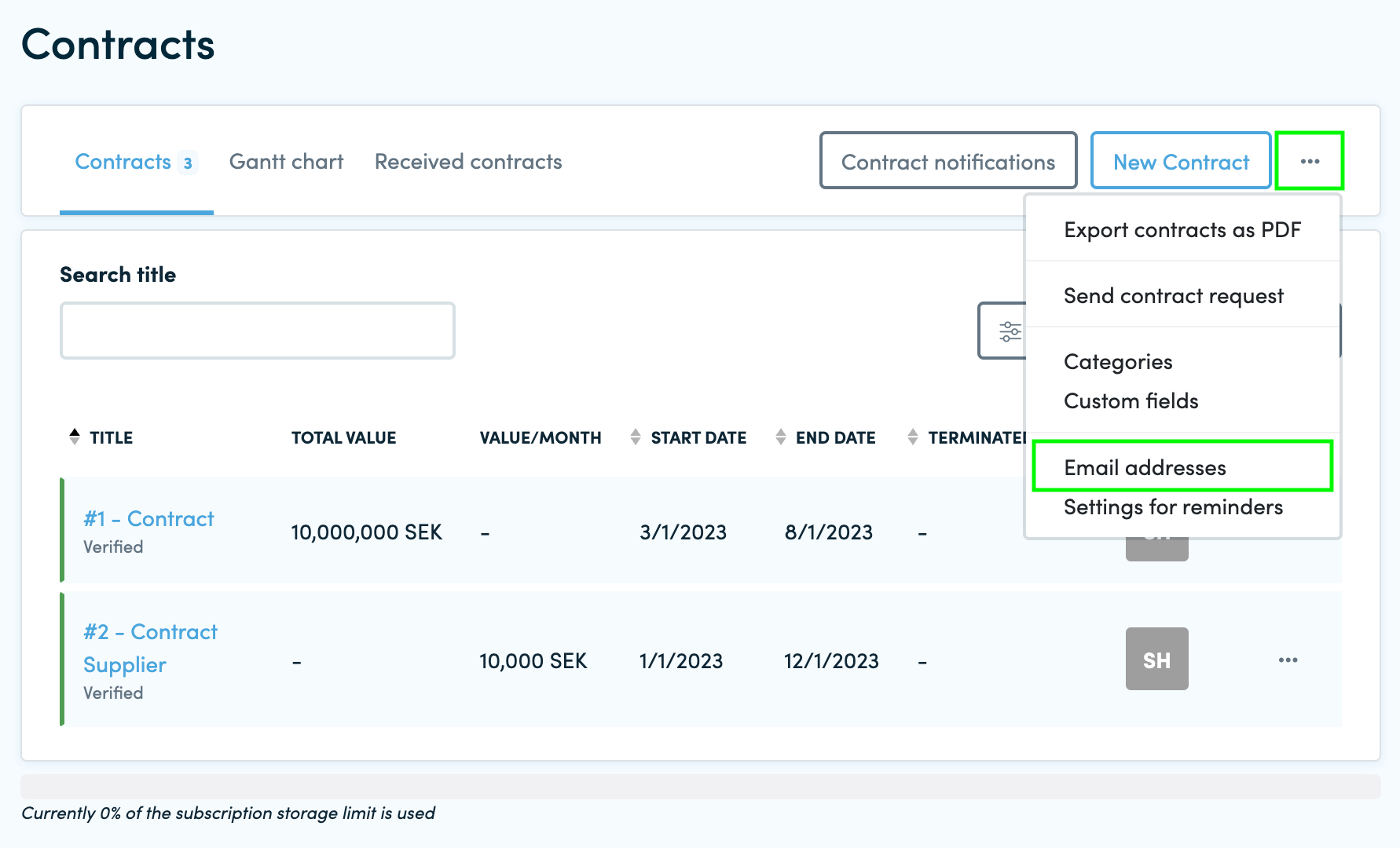This screenshot has width=1400, height=848.
Task: Sort by the End Date column arrow
Action: click(780, 437)
